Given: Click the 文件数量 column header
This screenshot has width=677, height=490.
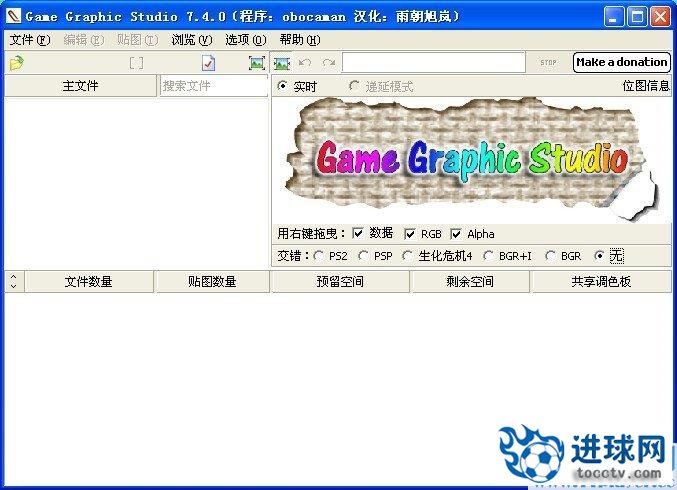Looking at the screenshot, I should [x=89, y=281].
